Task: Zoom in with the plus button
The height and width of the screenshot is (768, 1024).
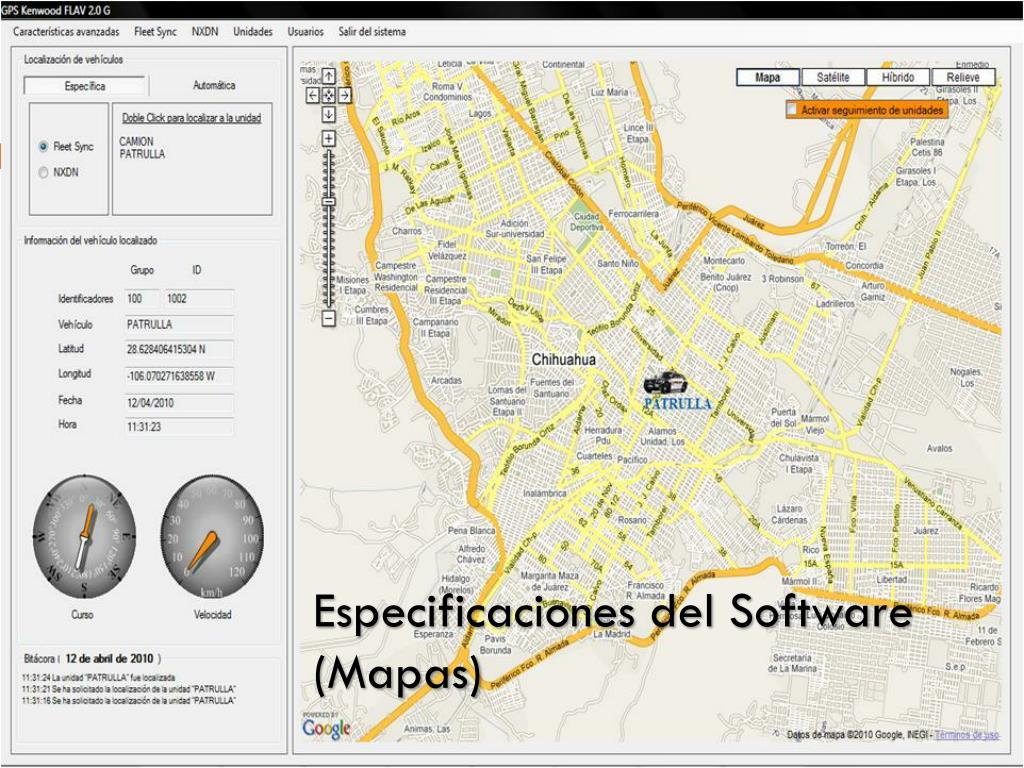Action: (x=328, y=138)
